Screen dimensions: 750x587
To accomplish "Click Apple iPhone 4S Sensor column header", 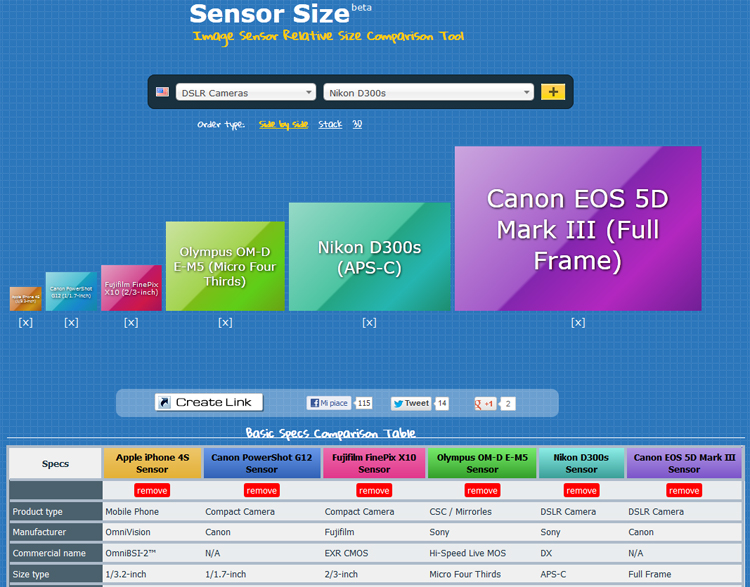I will coord(152,463).
